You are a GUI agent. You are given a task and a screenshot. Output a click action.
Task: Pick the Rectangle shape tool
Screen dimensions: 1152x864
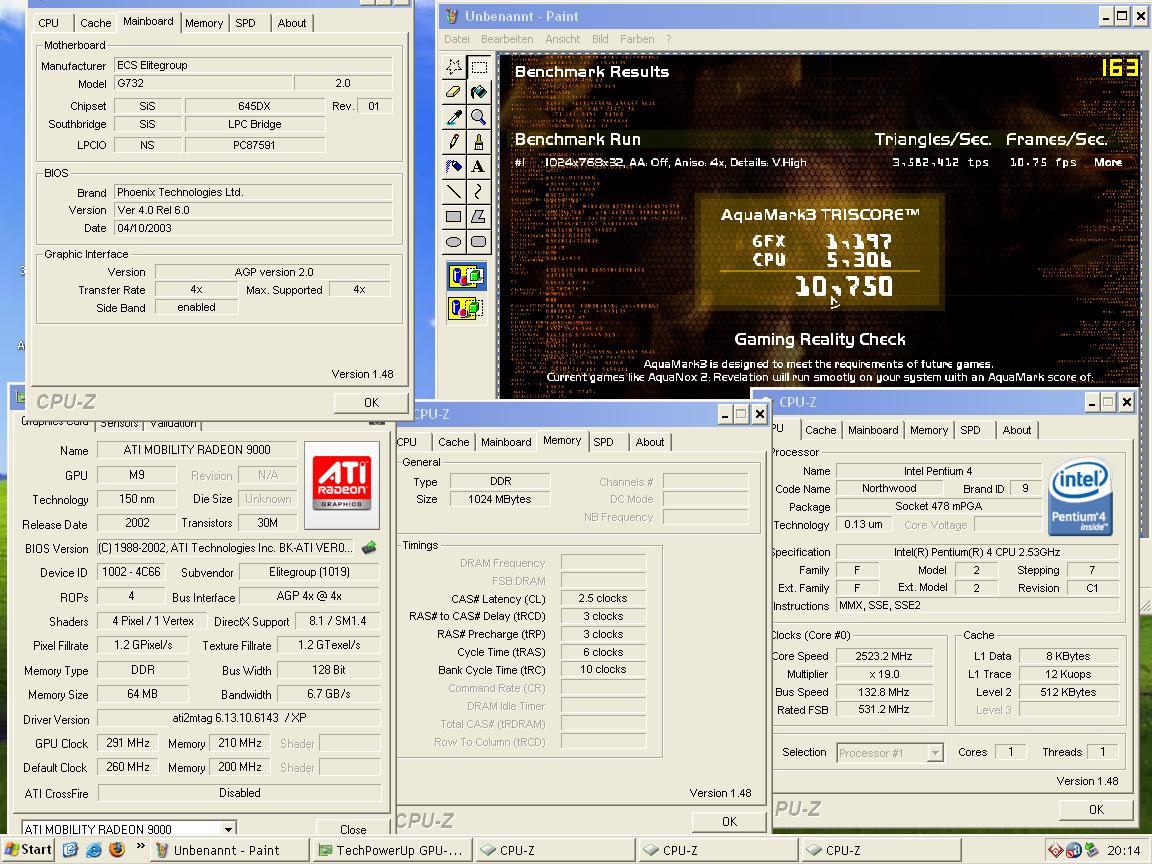pos(454,217)
